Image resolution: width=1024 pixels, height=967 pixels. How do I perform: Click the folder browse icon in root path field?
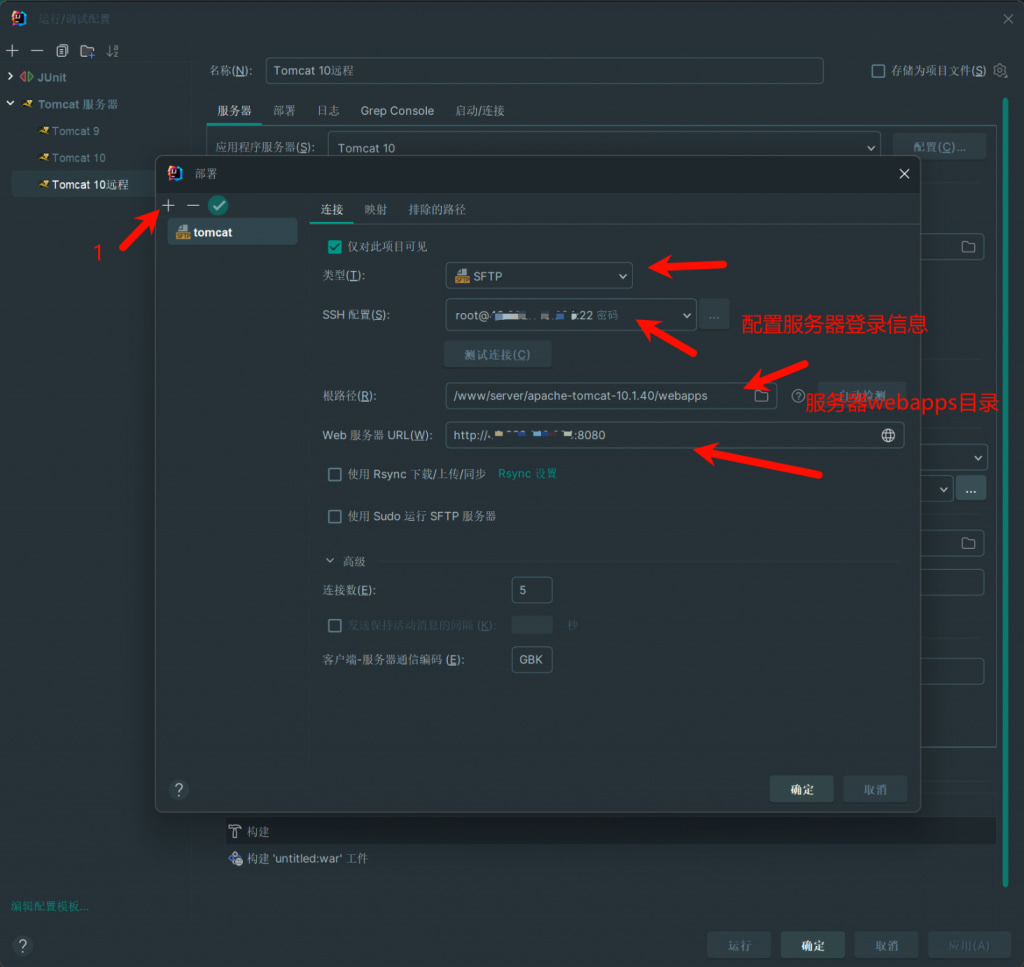761,396
